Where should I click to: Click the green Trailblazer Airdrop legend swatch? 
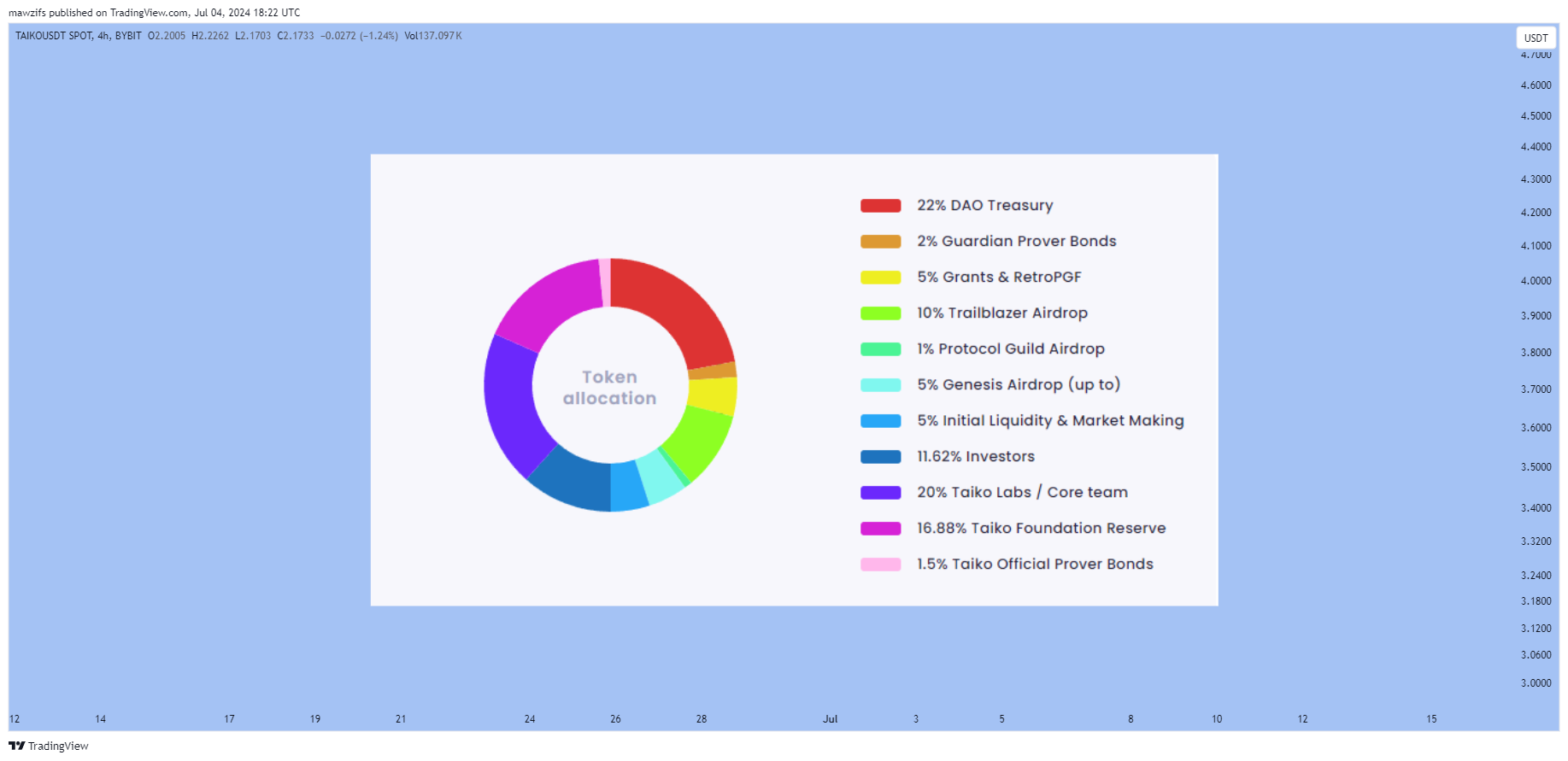pyautogui.click(x=880, y=313)
